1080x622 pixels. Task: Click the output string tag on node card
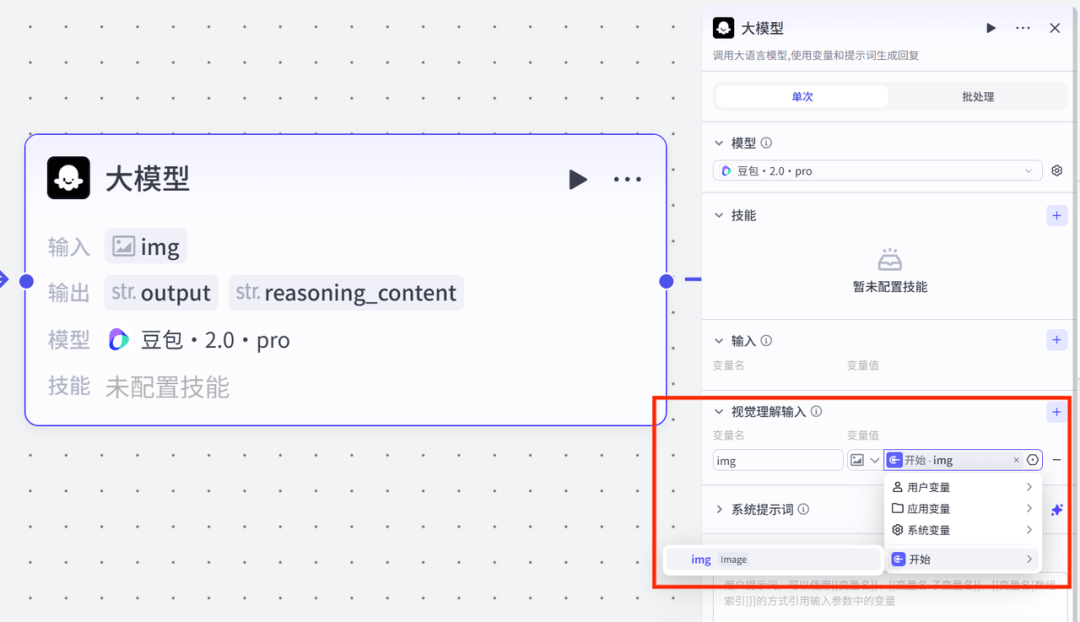(161, 293)
